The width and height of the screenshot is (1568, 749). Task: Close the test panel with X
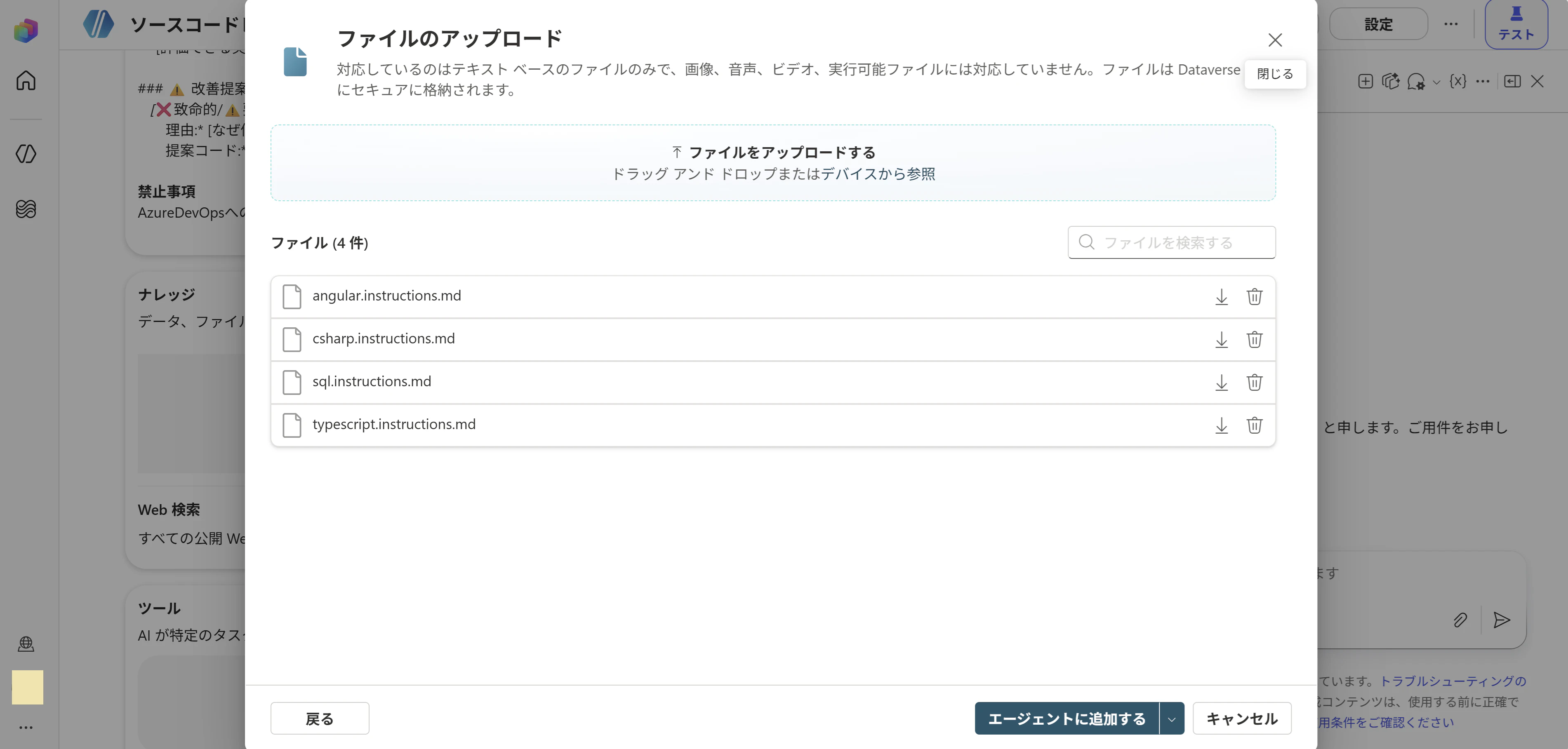pos(1537,82)
